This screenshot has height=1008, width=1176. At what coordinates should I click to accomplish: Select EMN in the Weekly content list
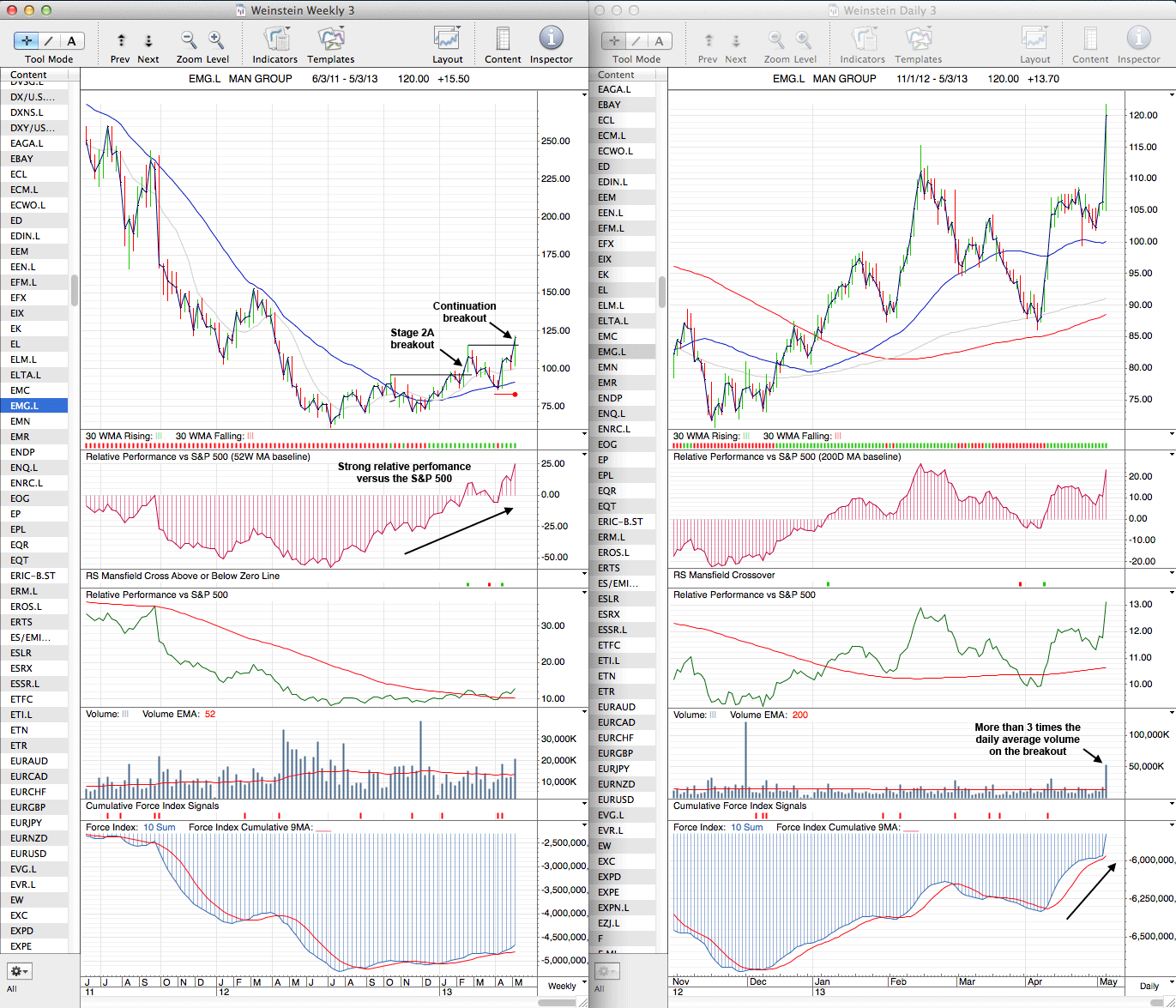[x=21, y=421]
